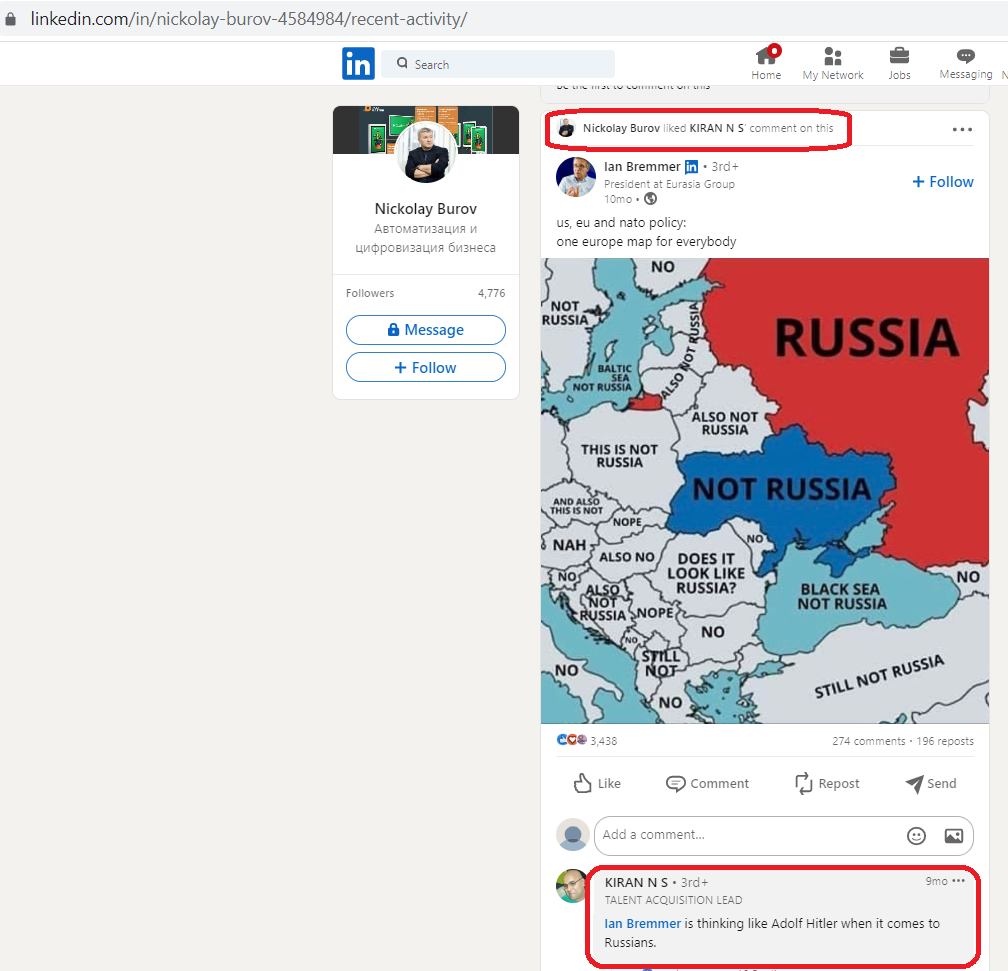Send the post with paper plane

[930, 783]
